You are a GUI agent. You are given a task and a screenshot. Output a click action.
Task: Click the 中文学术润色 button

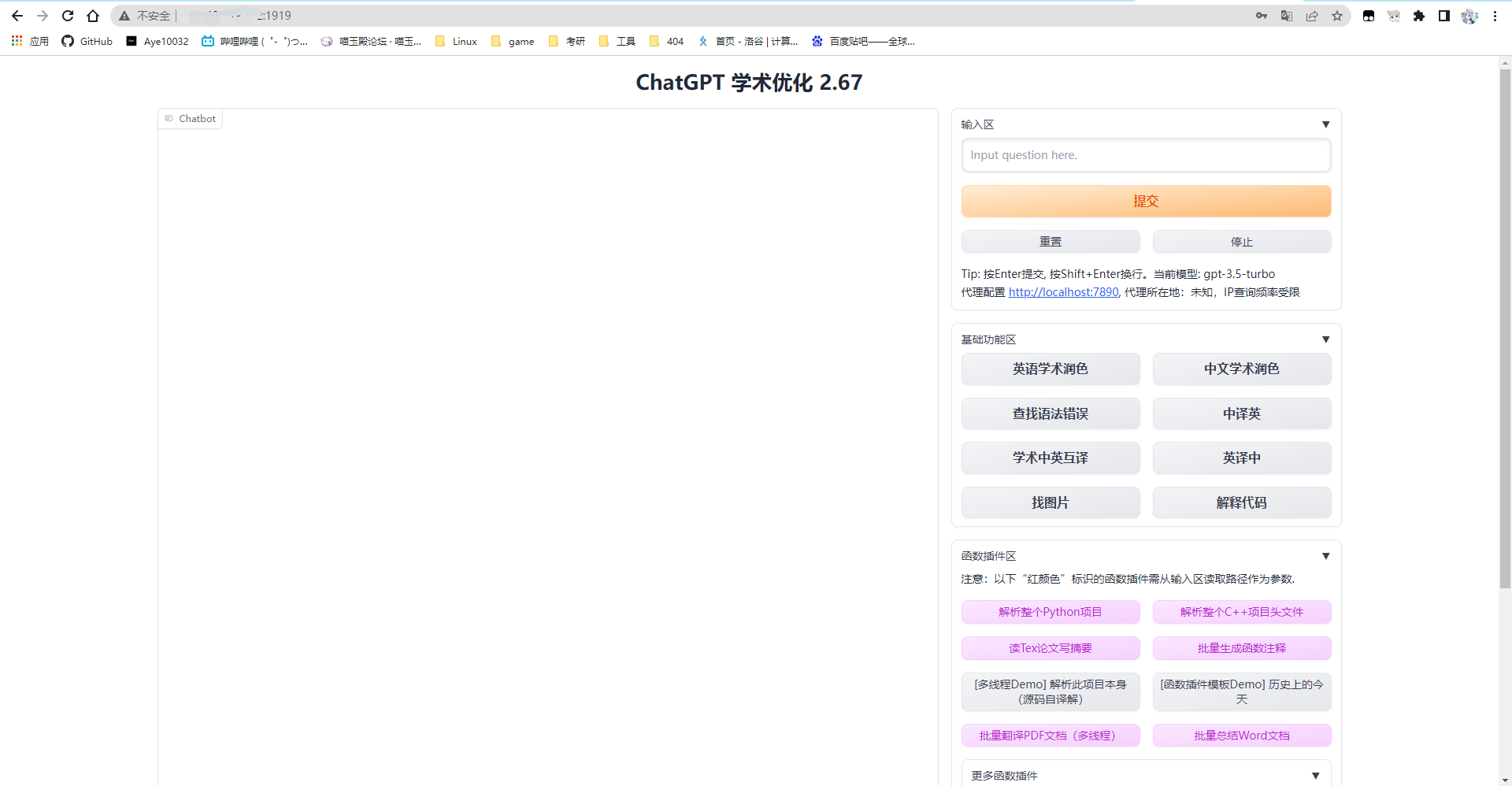1242,369
